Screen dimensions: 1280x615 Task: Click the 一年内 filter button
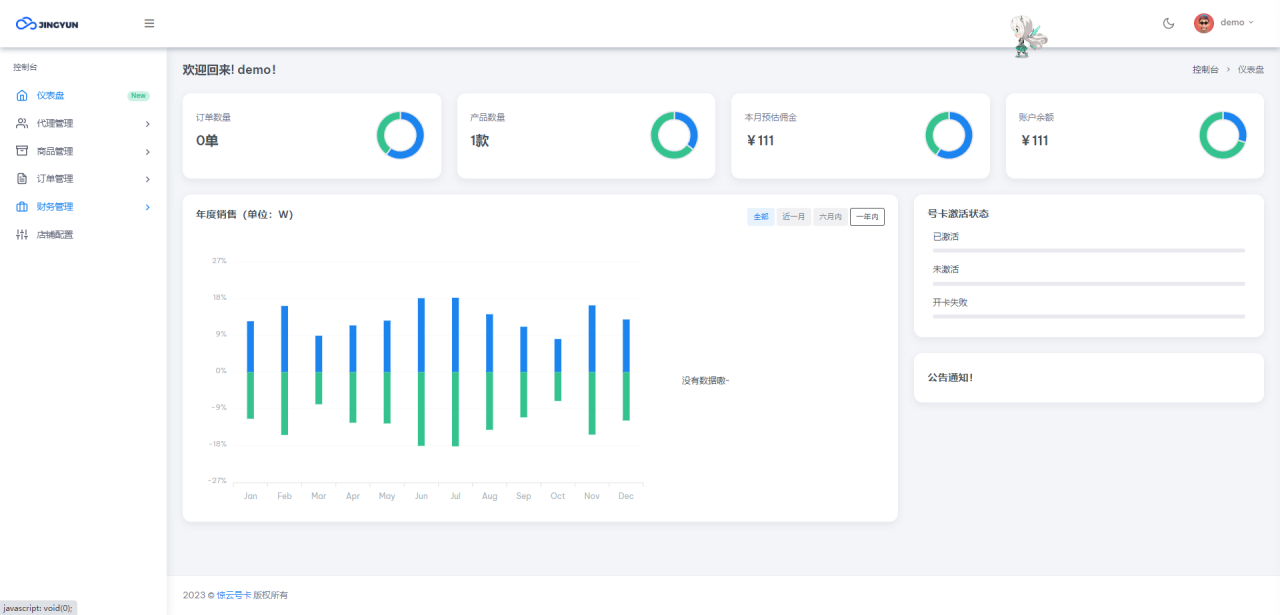pyautogui.click(x=867, y=217)
